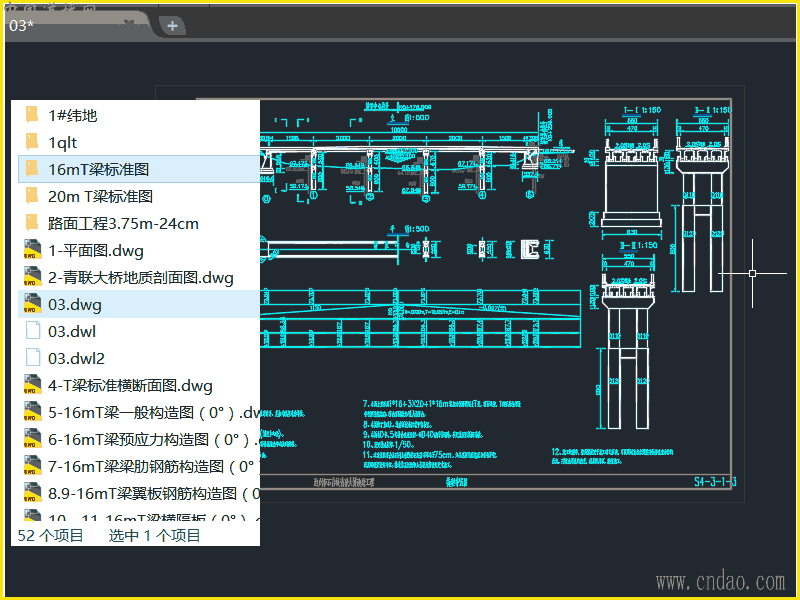800x600 pixels.
Task: Click note 7 text in drawing
Action: (x=442, y=409)
